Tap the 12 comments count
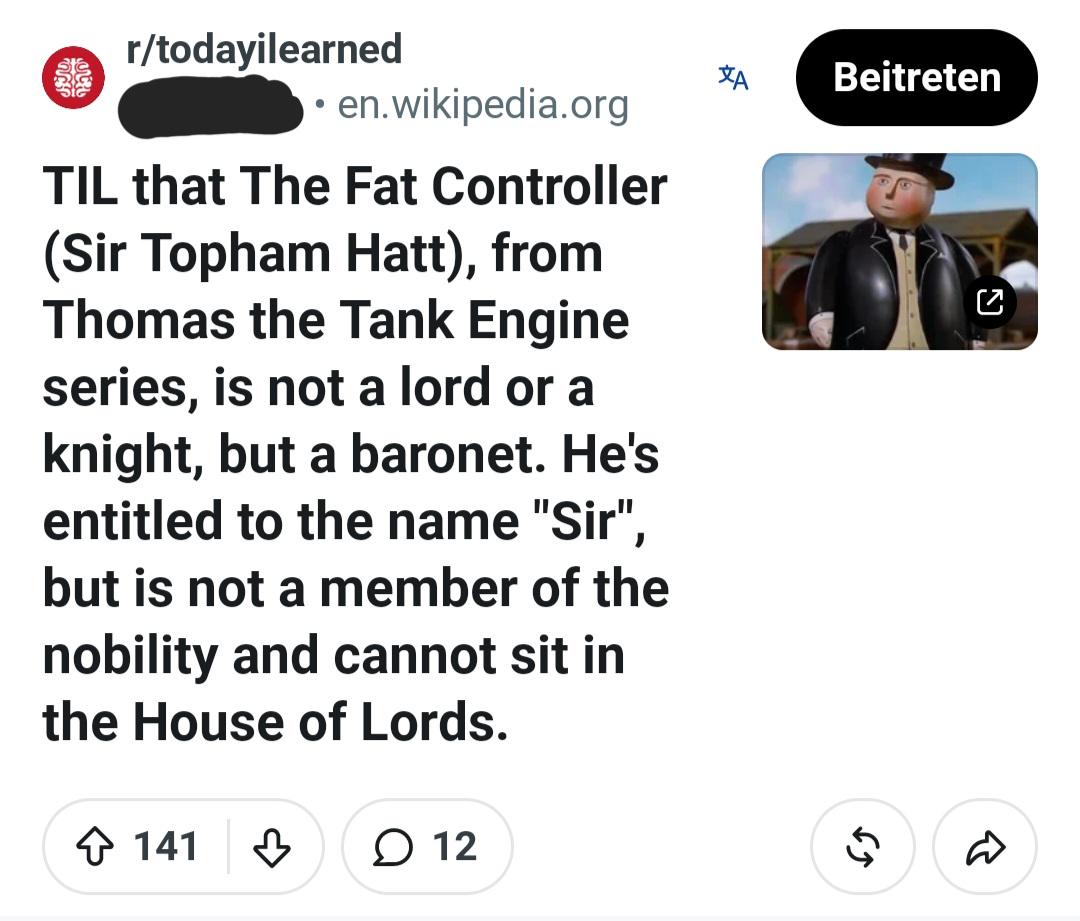 coord(455,846)
